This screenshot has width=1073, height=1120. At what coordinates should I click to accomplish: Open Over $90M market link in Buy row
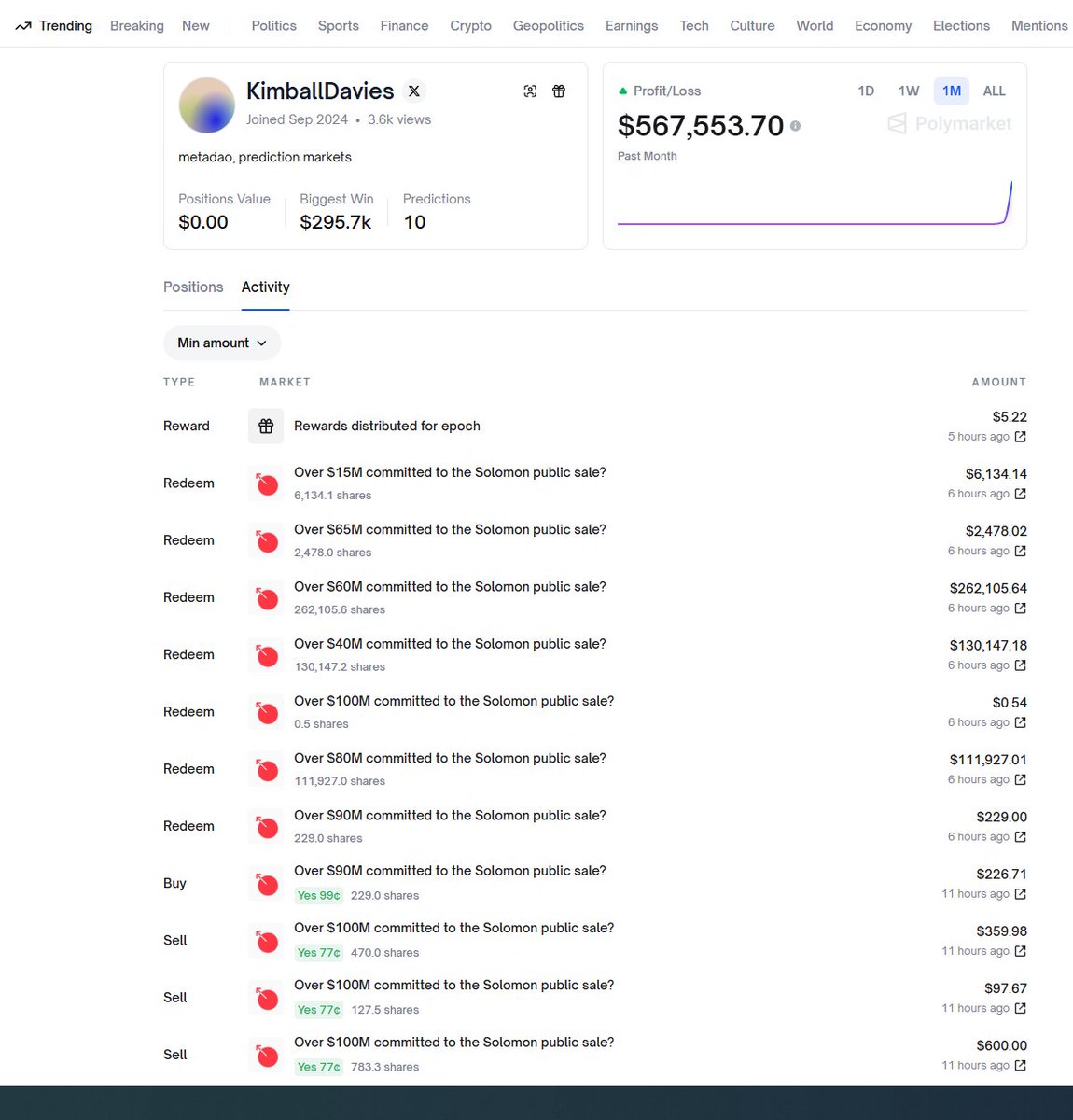tap(450, 871)
